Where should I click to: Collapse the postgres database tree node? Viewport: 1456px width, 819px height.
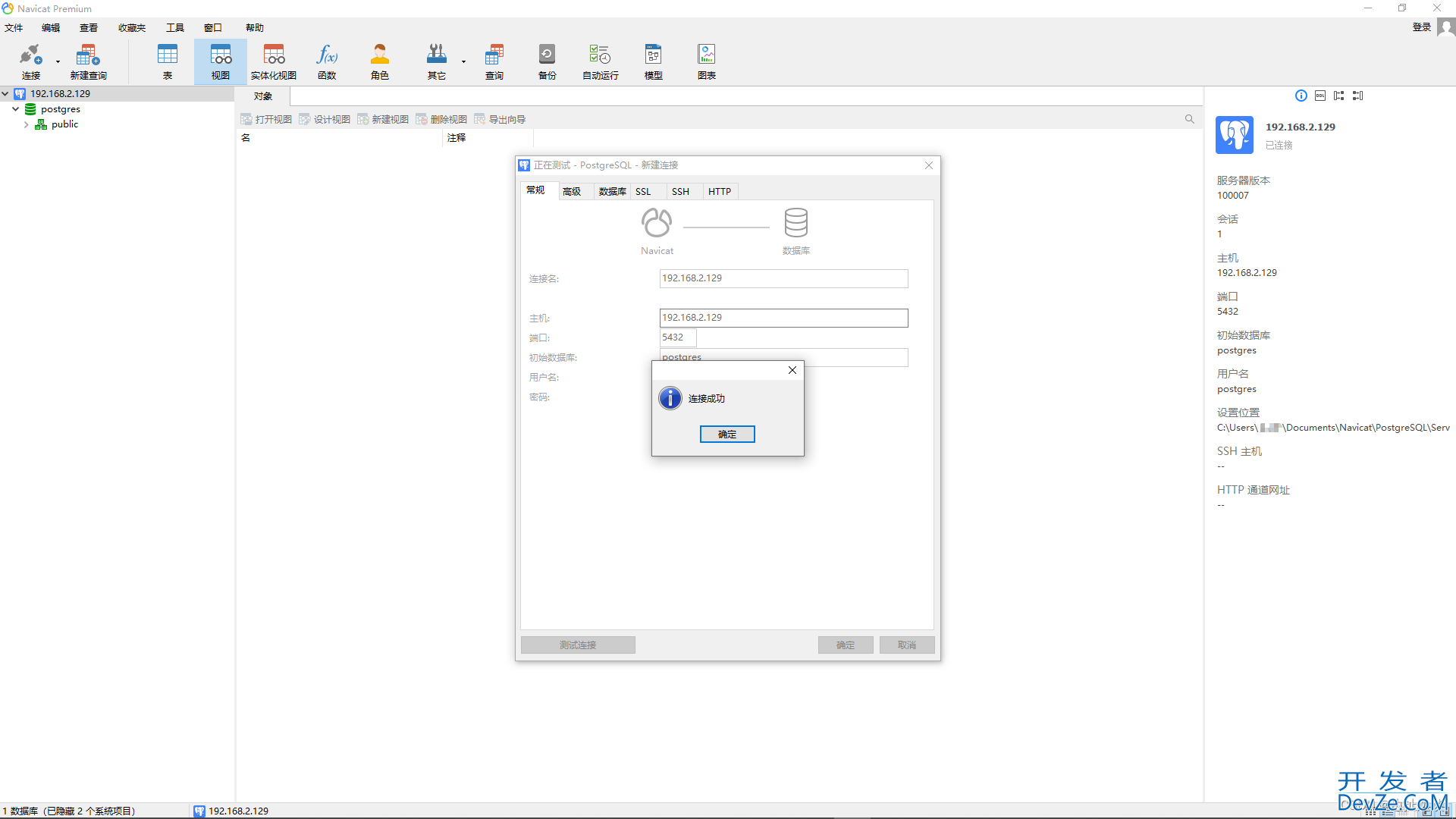[15, 109]
